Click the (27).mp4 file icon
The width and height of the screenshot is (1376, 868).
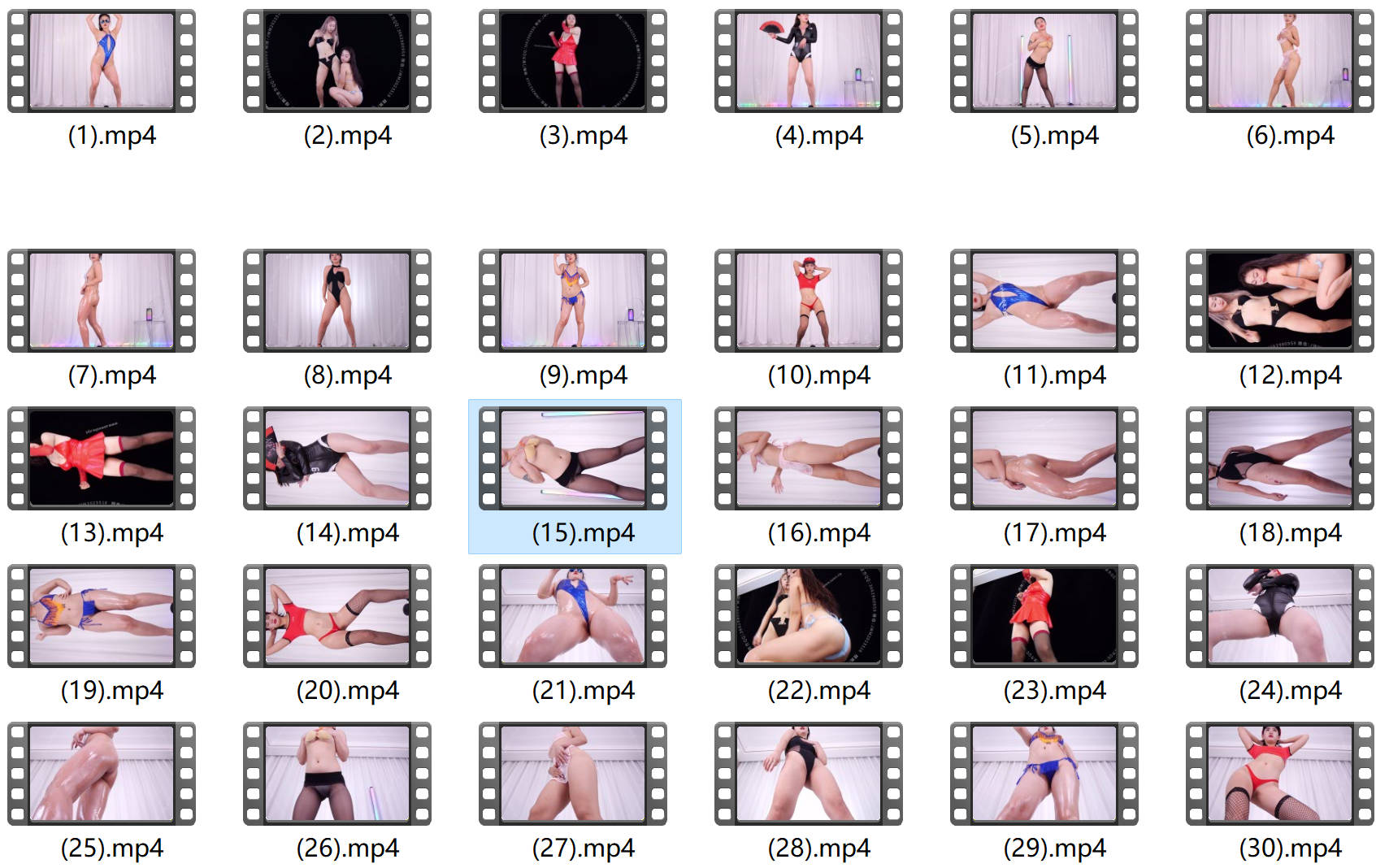[x=573, y=774]
